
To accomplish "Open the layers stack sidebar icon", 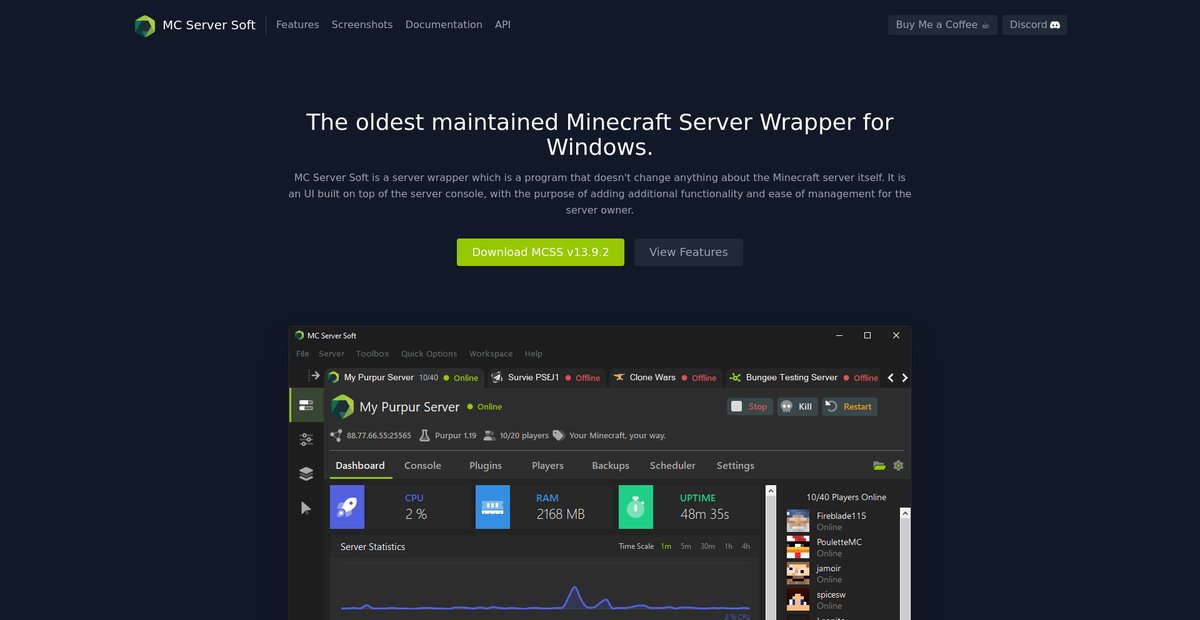I will [x=306, y=474].
